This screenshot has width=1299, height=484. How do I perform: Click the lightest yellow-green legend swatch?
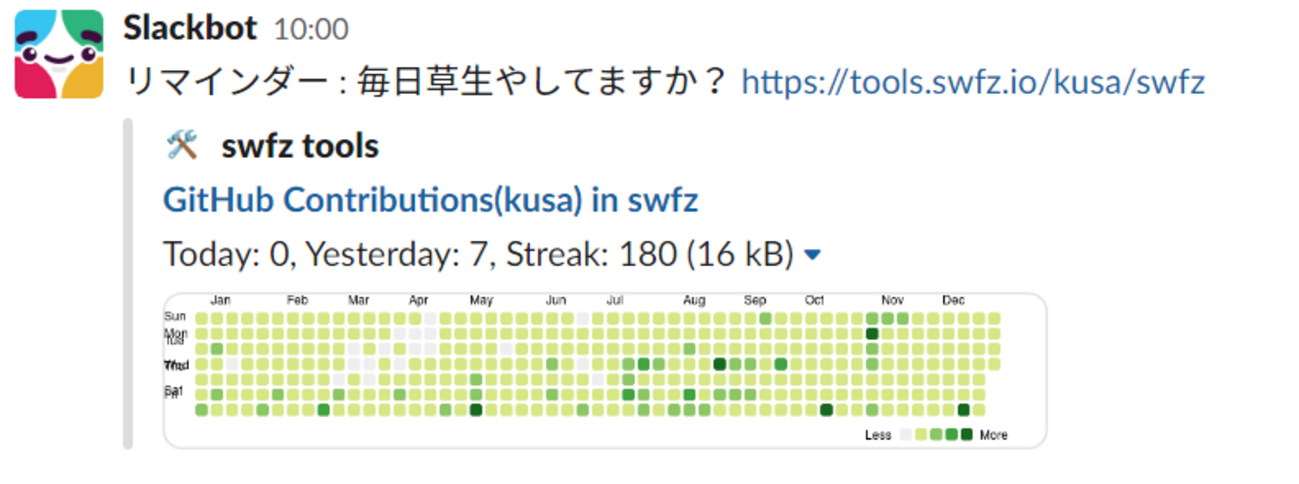coord(921,435)
